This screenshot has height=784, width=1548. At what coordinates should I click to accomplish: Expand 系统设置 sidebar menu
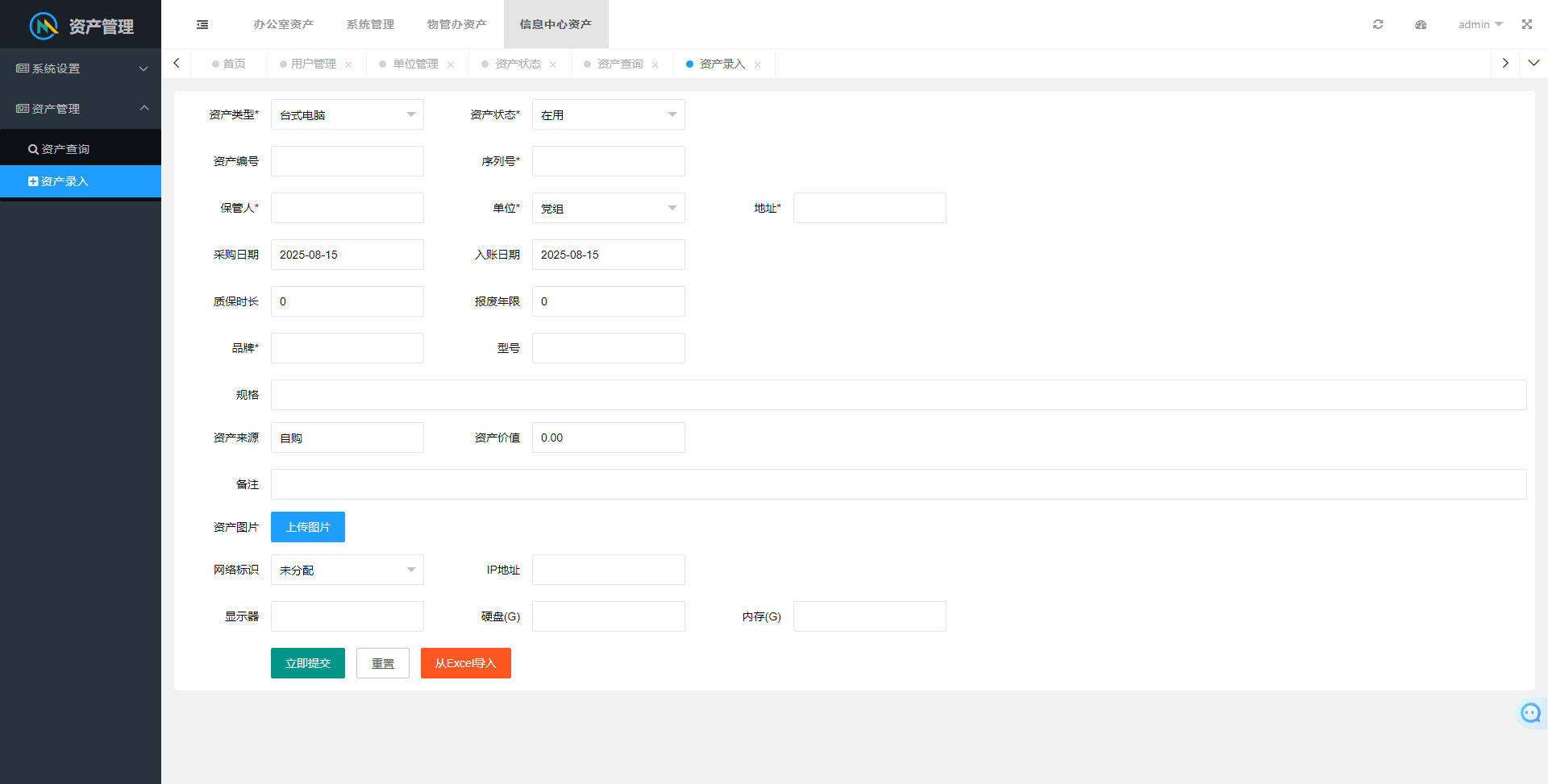[81, 68]
